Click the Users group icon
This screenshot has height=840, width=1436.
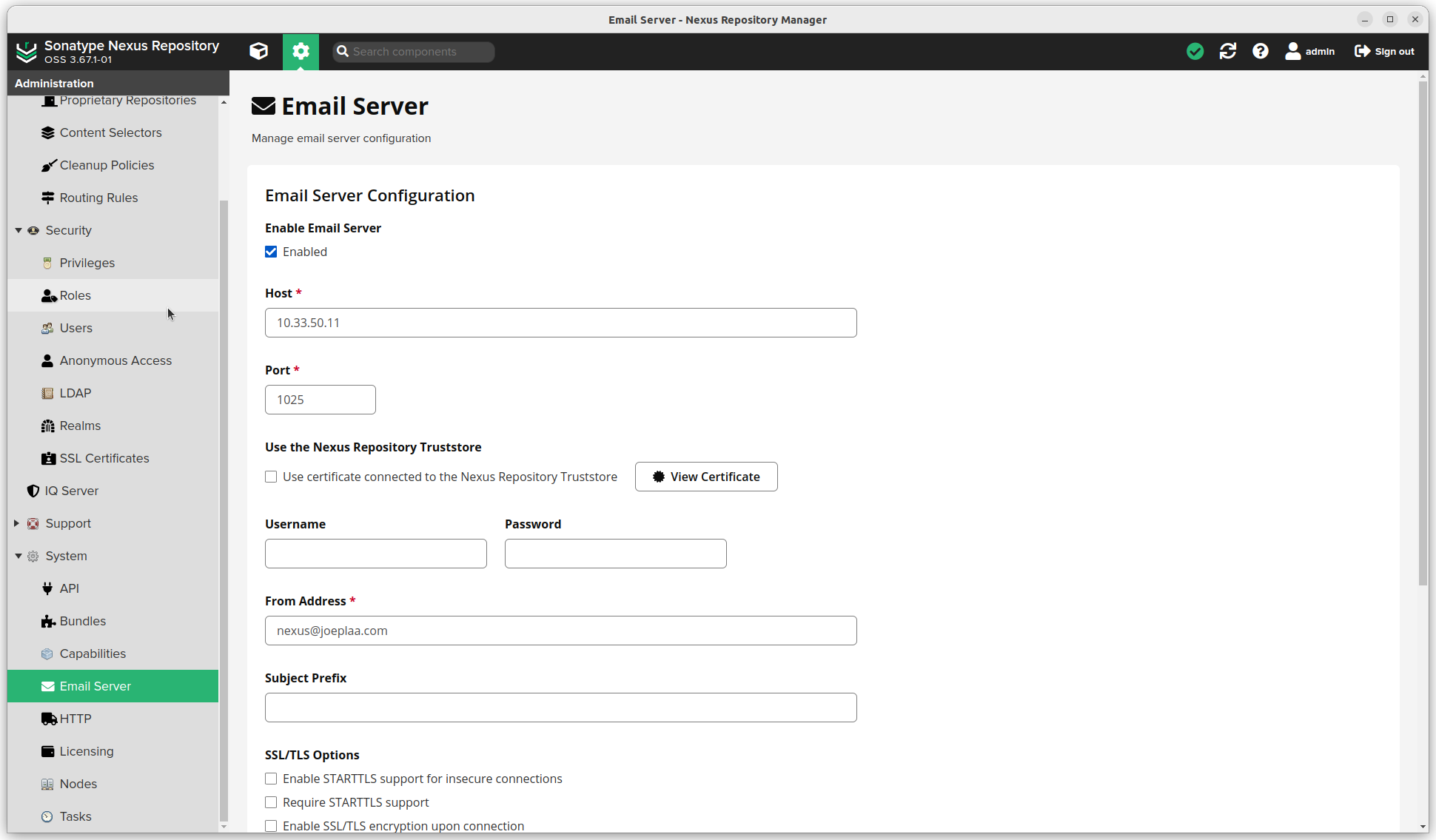click(48, 328)
